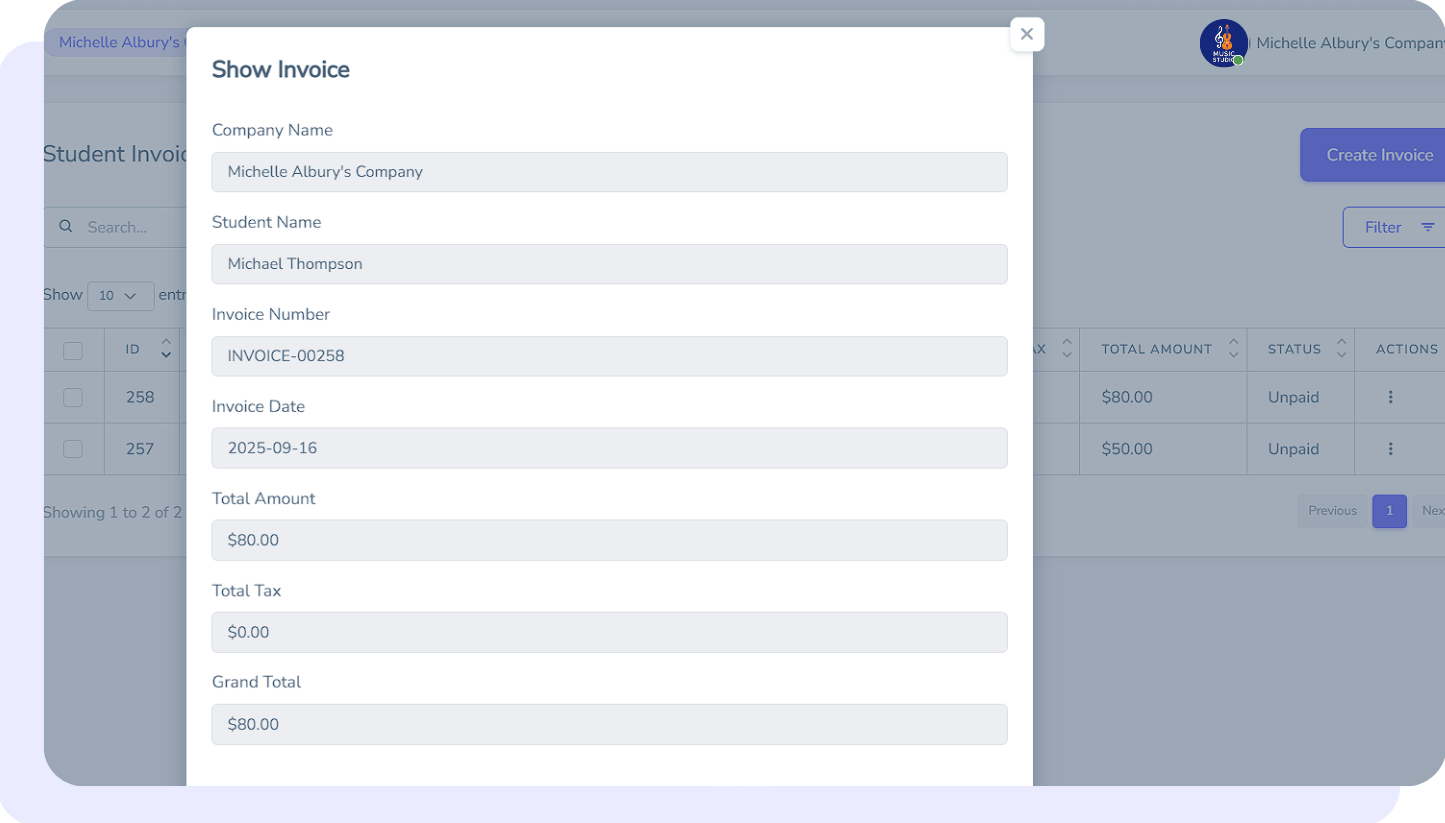Click the Music Studio profile avatar
The width and height of the screenshot is (1445, 823).
pyautogui.click(x=1223, y=43)
